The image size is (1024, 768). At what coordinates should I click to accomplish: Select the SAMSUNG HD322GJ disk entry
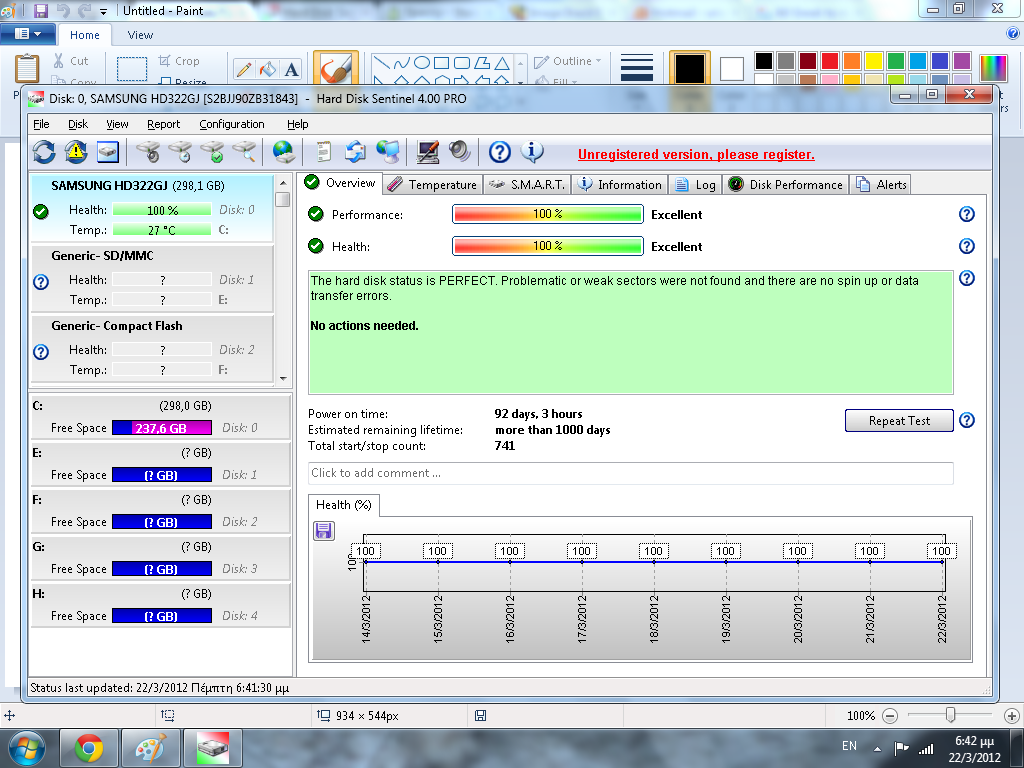click(152, 208)
